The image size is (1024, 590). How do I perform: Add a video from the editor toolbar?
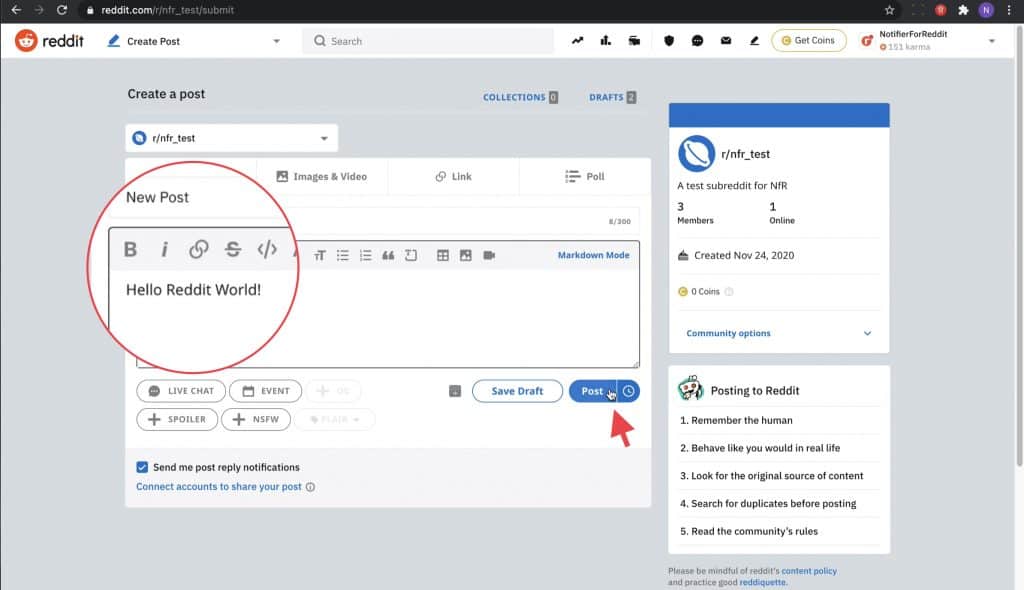point(489,255)
